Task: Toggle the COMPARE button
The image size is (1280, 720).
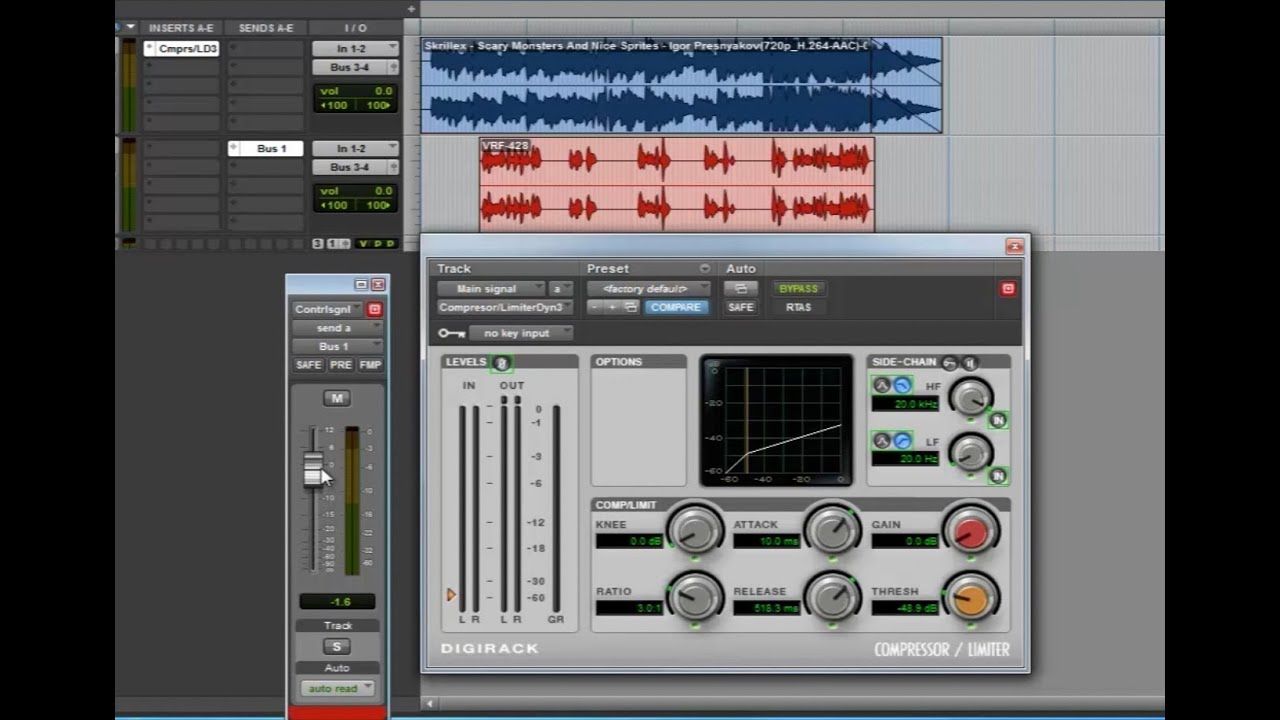Action: (676, 307)
